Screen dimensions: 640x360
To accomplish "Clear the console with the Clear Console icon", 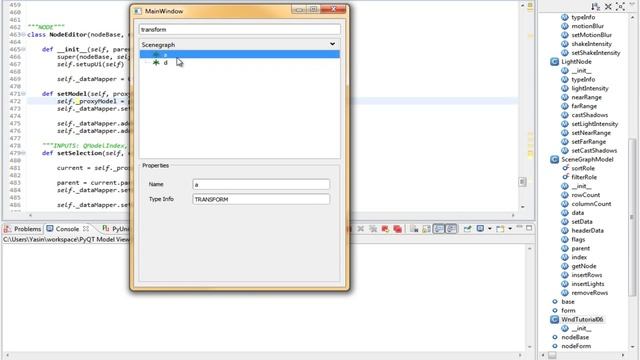I will 414,229.
